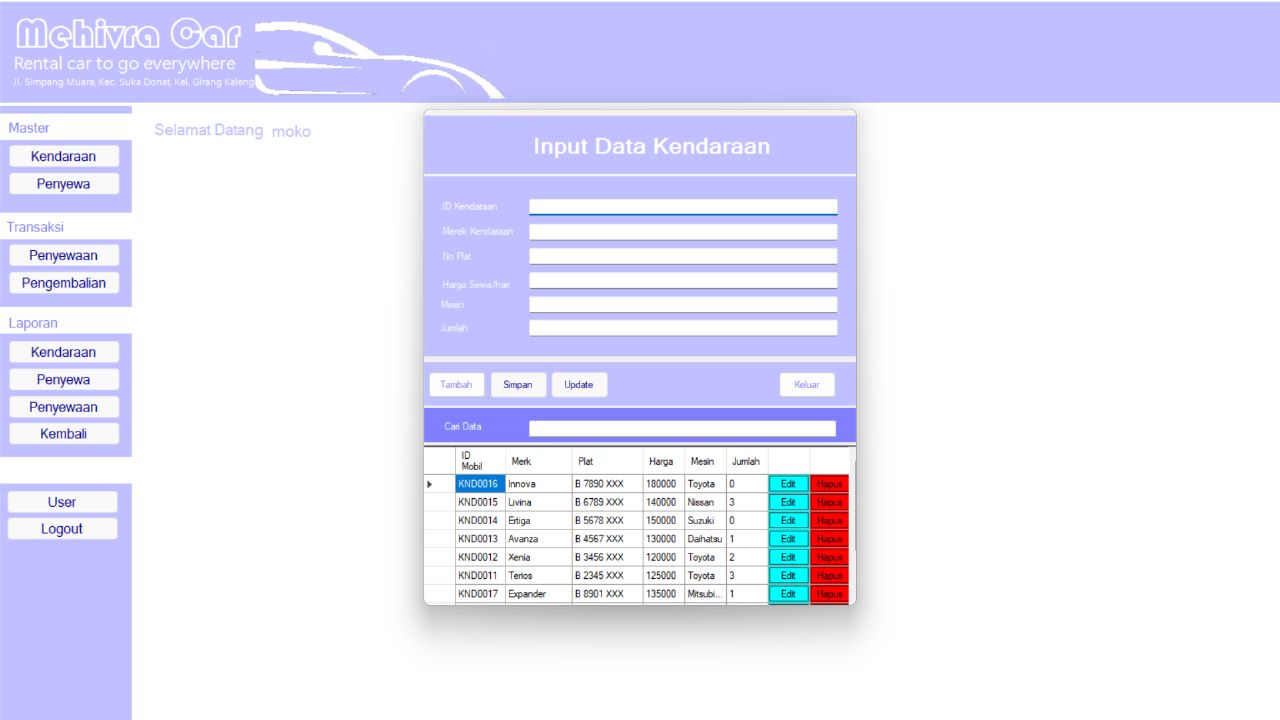Screen dimensions: 1280x720
Task: Click the Harga Sewa/hari input field
Action: click(683, 280)
